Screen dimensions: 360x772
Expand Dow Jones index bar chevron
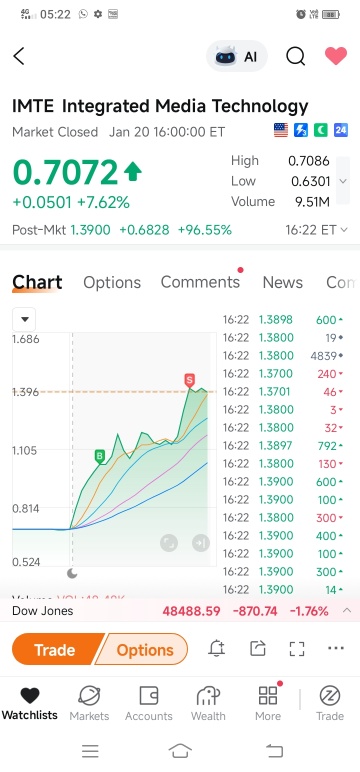[347, 611]
